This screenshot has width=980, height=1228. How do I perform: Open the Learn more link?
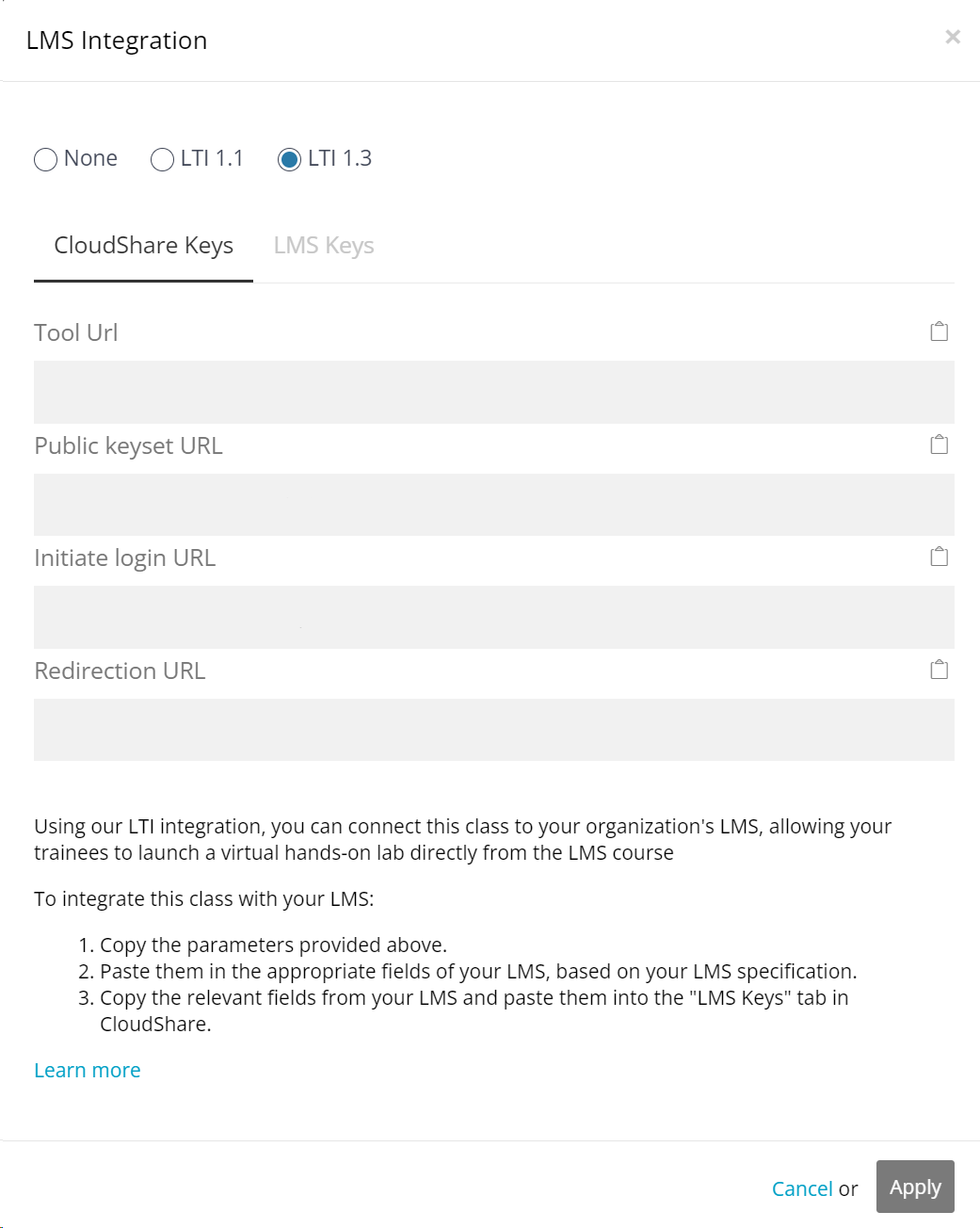88,1071
